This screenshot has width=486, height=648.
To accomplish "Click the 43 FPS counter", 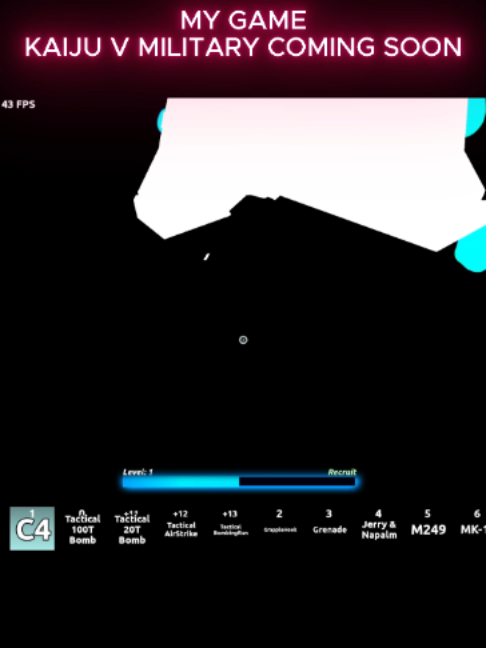I will pos(18,104).
